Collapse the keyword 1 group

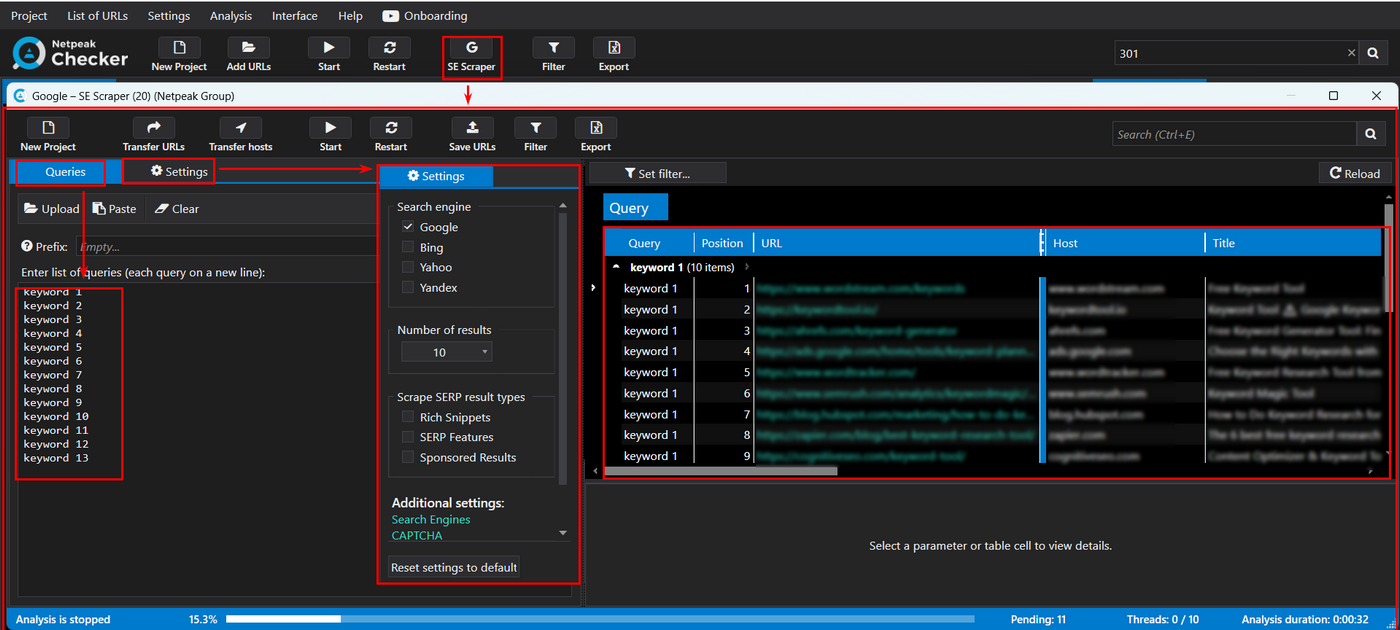click(x=616, y=267)
